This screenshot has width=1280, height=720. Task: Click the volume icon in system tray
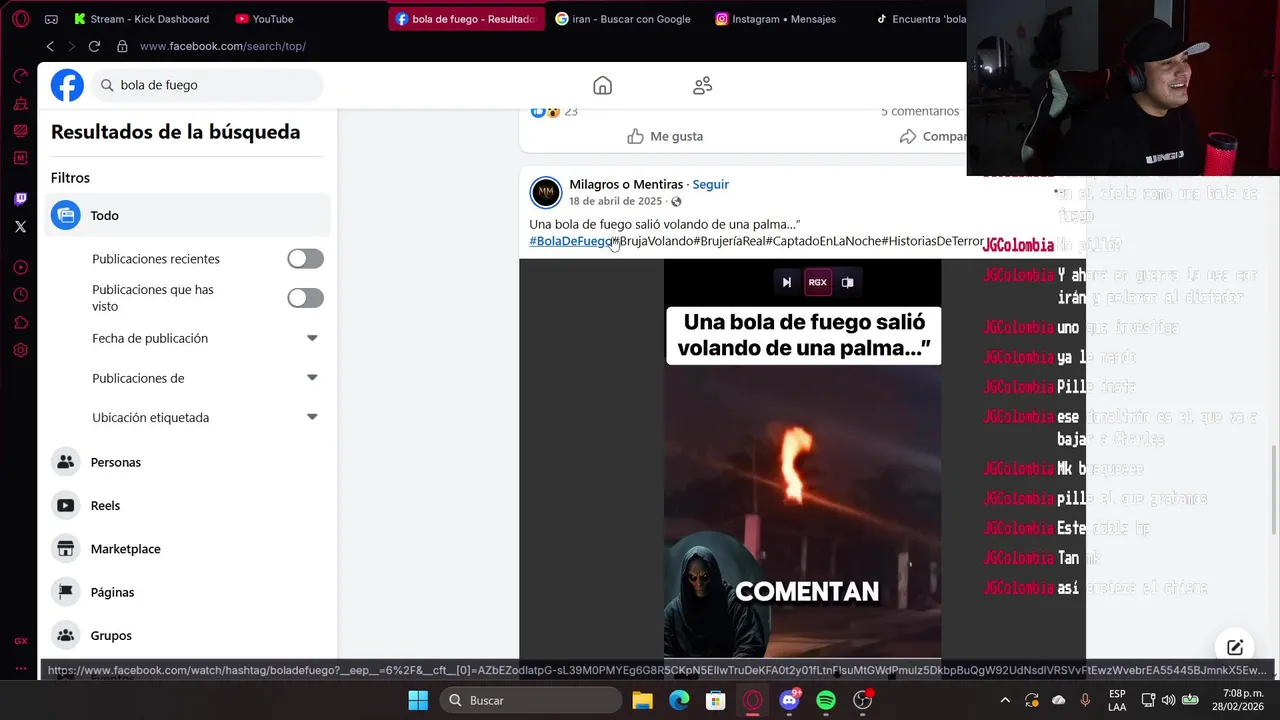point(1169,700)
